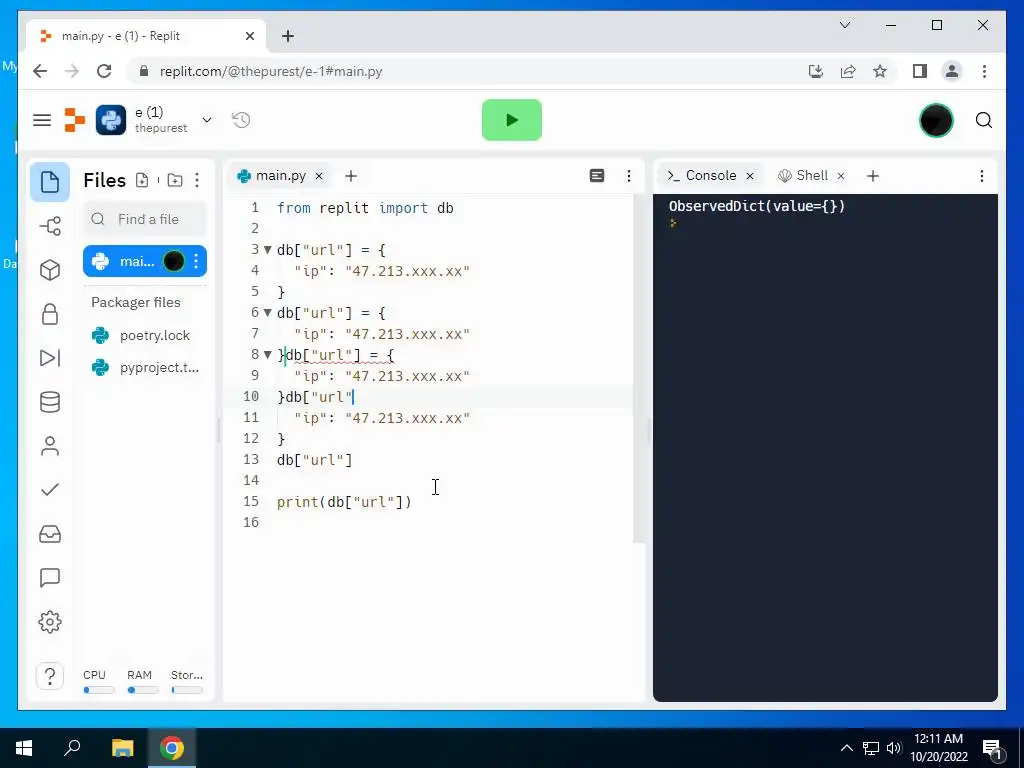The height and width of the screenshot is (768, 1024).
Task: Collapse the code fold arrow on line 8
Action: [267, 355]
